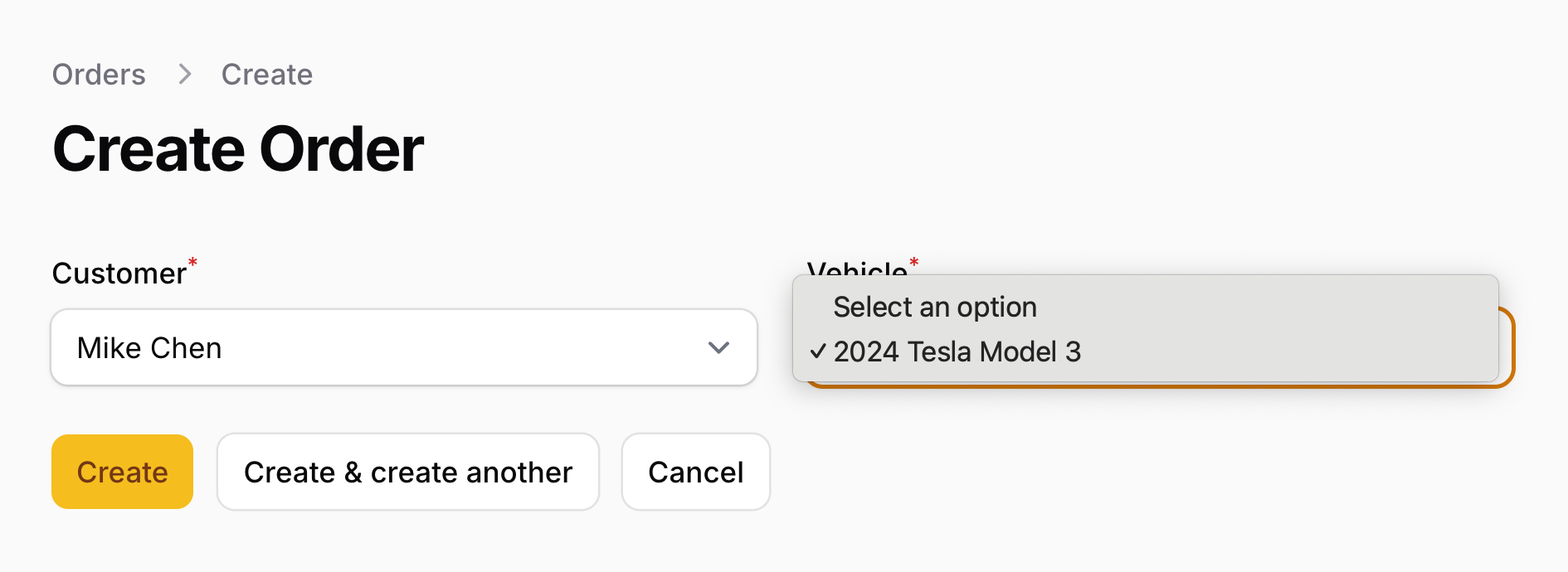Screen dimensions: 1568x572
Task: Click the chevron separator in breadcrumb
Action: point(183,74)
